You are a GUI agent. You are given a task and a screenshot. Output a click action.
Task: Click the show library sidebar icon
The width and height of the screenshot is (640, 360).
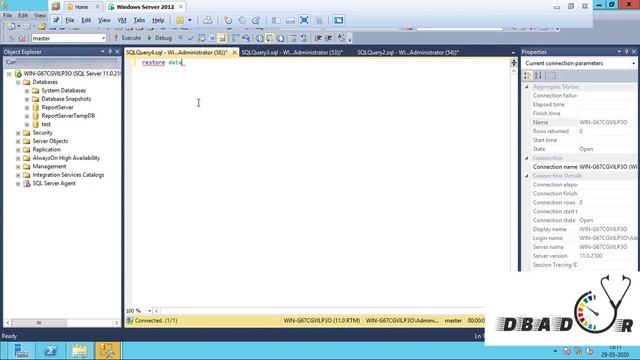(x=276, y=20)
